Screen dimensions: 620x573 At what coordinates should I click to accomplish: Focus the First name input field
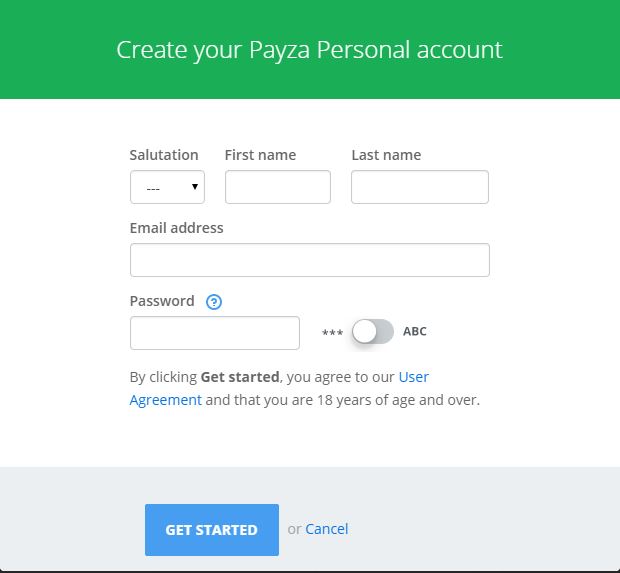[277, 187]
